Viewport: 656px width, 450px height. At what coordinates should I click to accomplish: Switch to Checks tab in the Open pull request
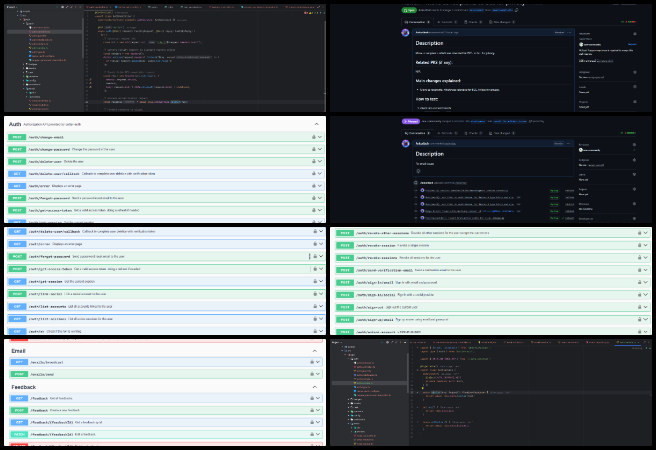point(474,22)
